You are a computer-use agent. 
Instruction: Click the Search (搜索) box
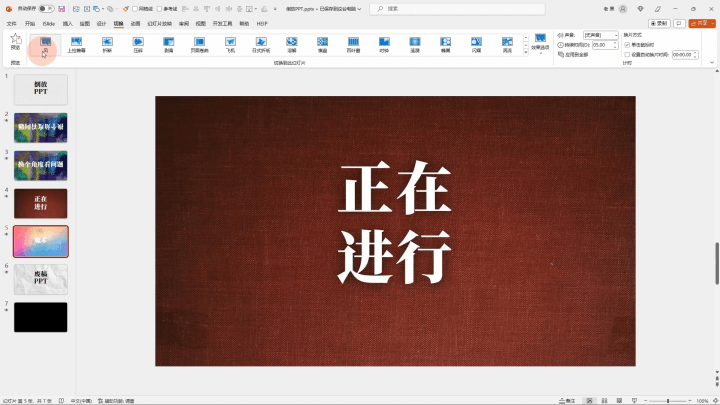point(457,9)
